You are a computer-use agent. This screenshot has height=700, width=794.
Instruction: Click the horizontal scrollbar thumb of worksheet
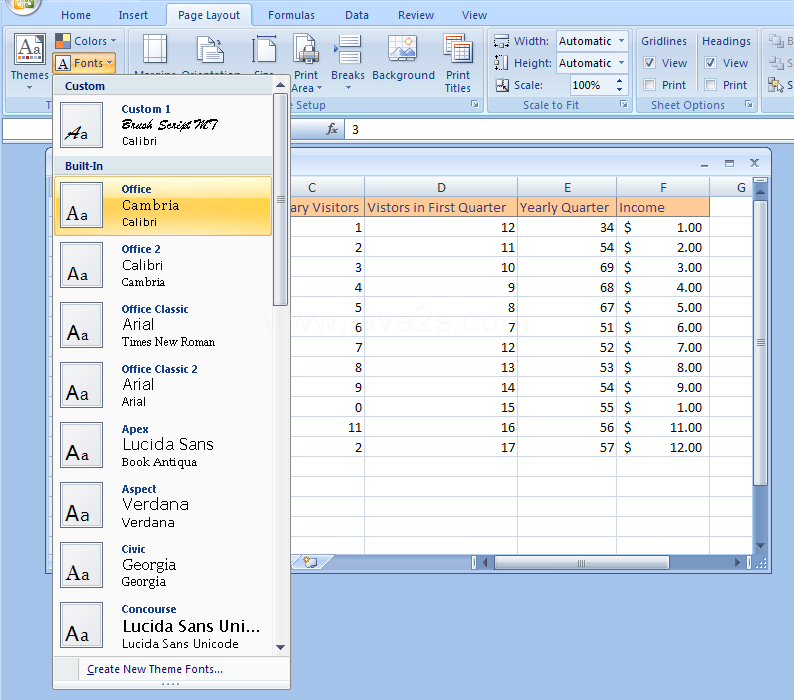point(581,563)
